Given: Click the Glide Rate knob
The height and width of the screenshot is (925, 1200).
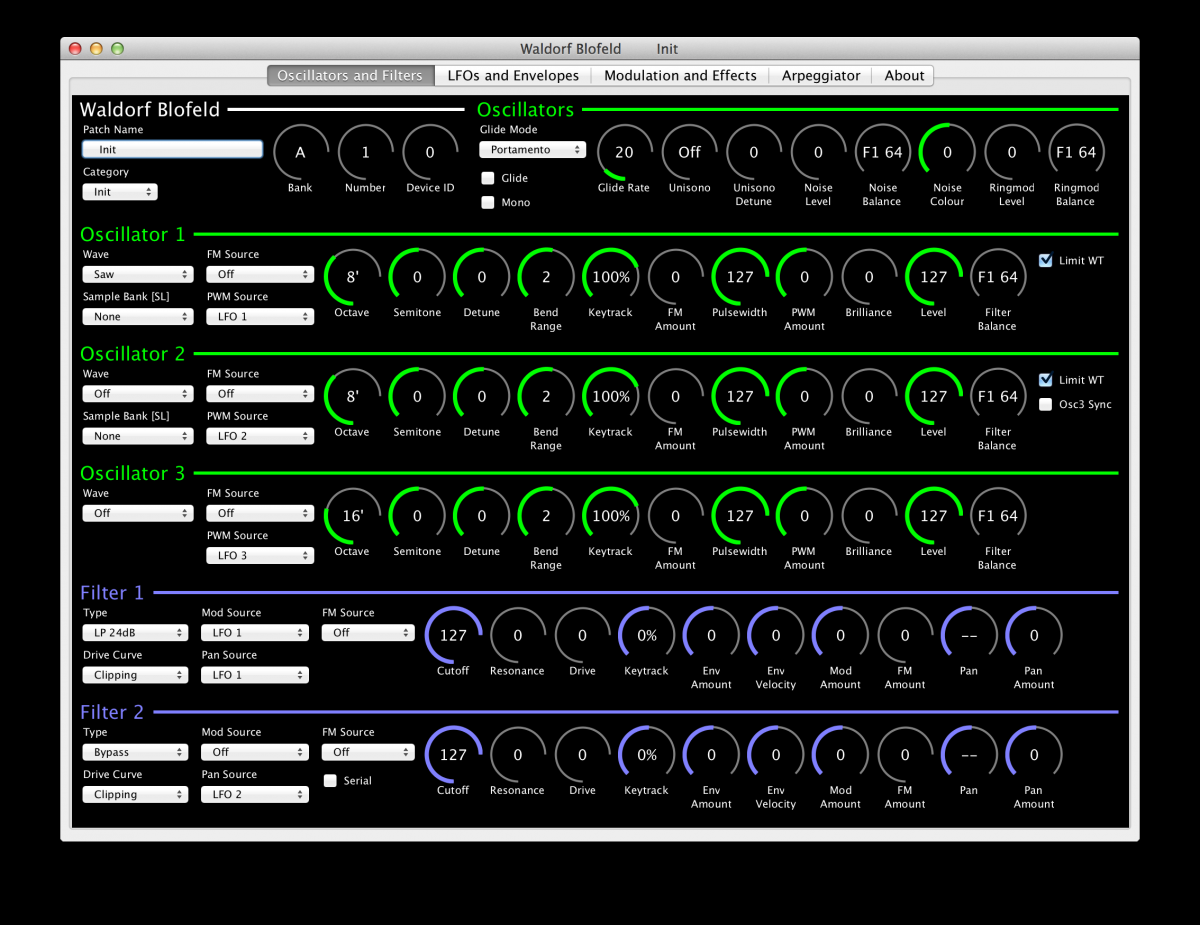Looking at the screenshot, I should point(625,153).
